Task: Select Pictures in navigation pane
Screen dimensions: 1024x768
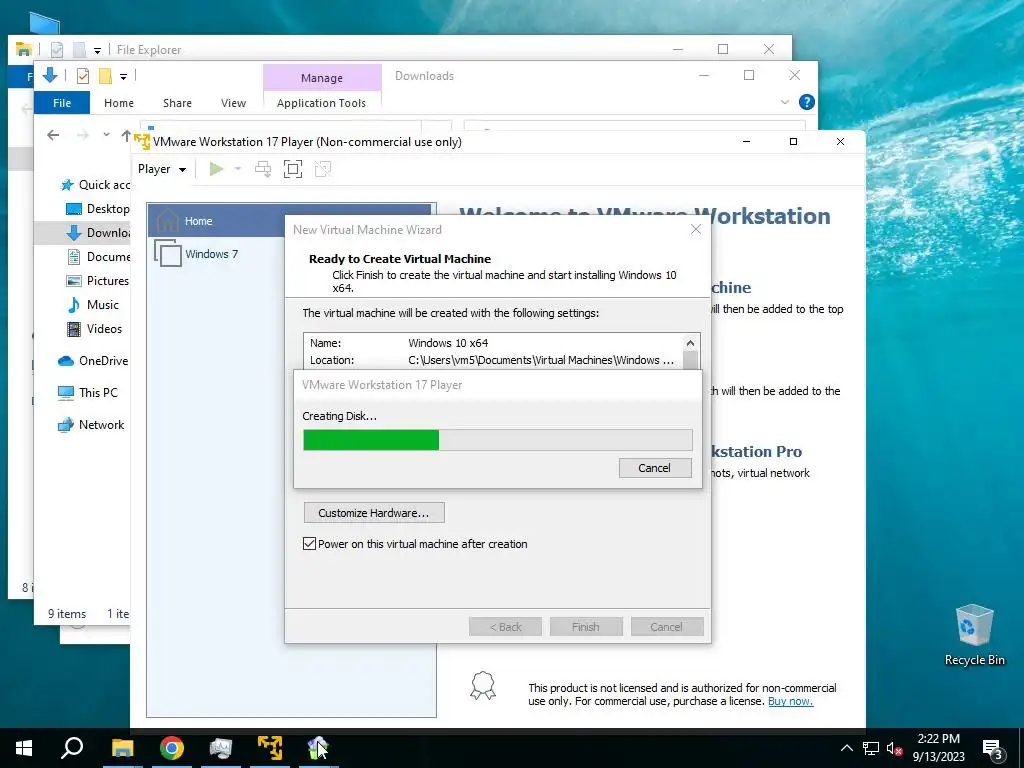Action: click(x=98, y=281)
